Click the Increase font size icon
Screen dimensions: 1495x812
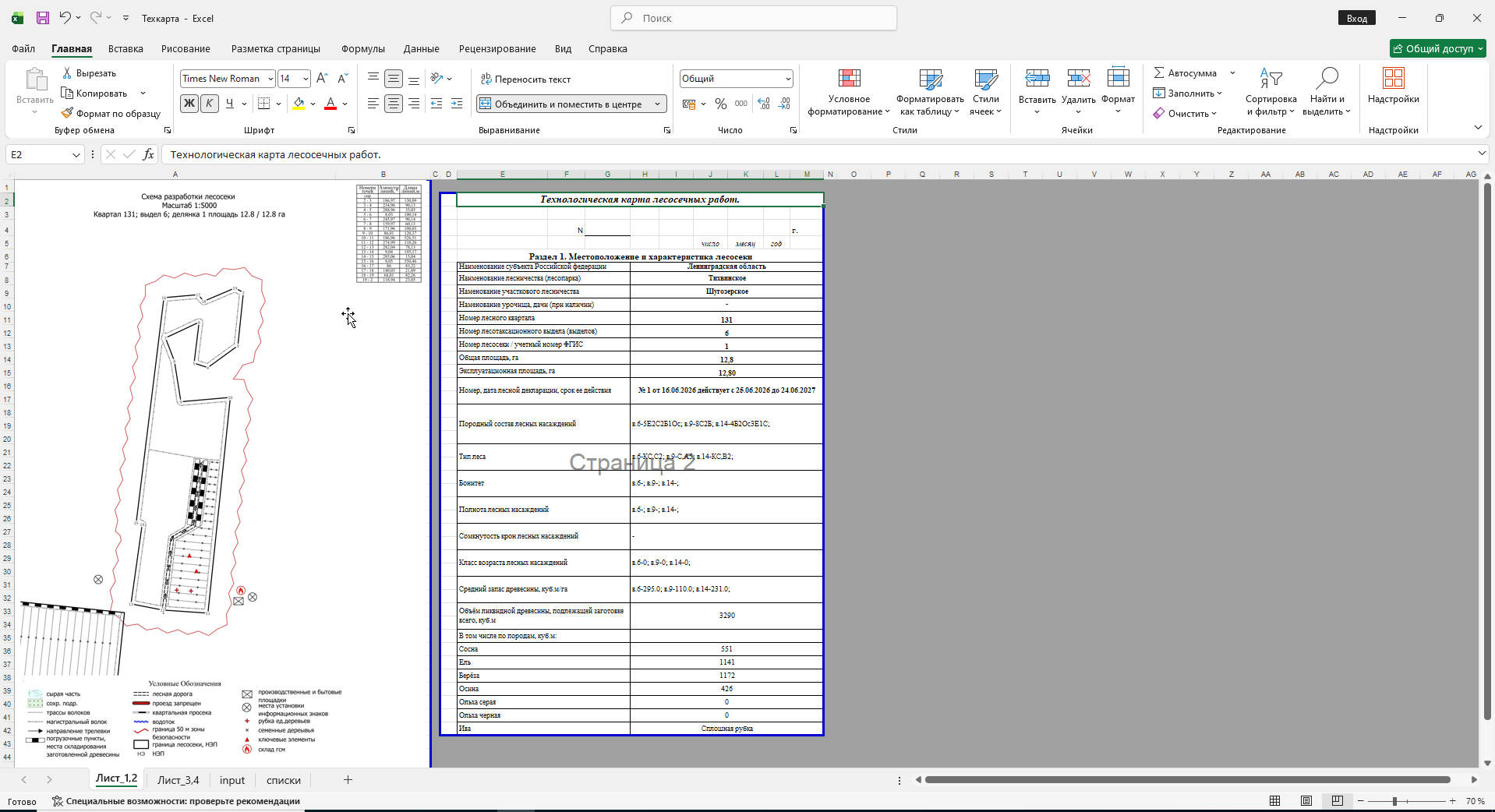tap(322, 79)
